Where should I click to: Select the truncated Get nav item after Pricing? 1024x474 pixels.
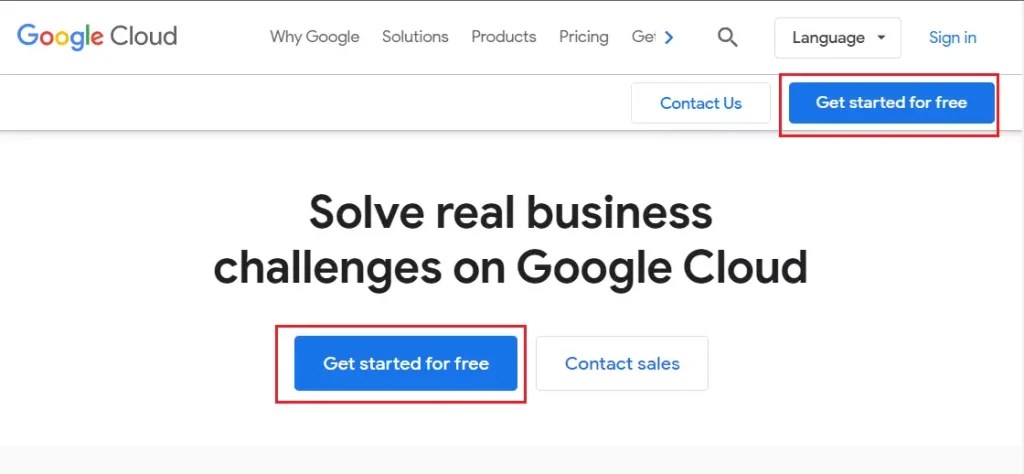pos(643,37)
